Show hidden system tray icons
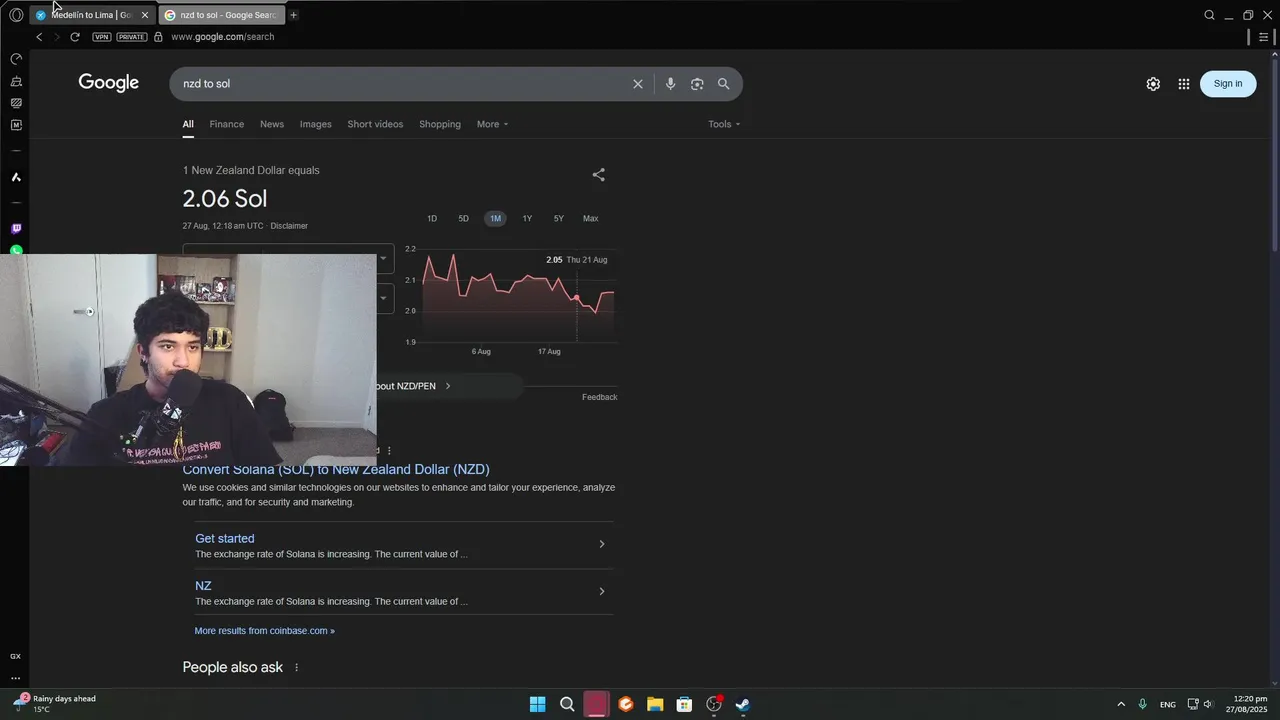 (1121, 704)
